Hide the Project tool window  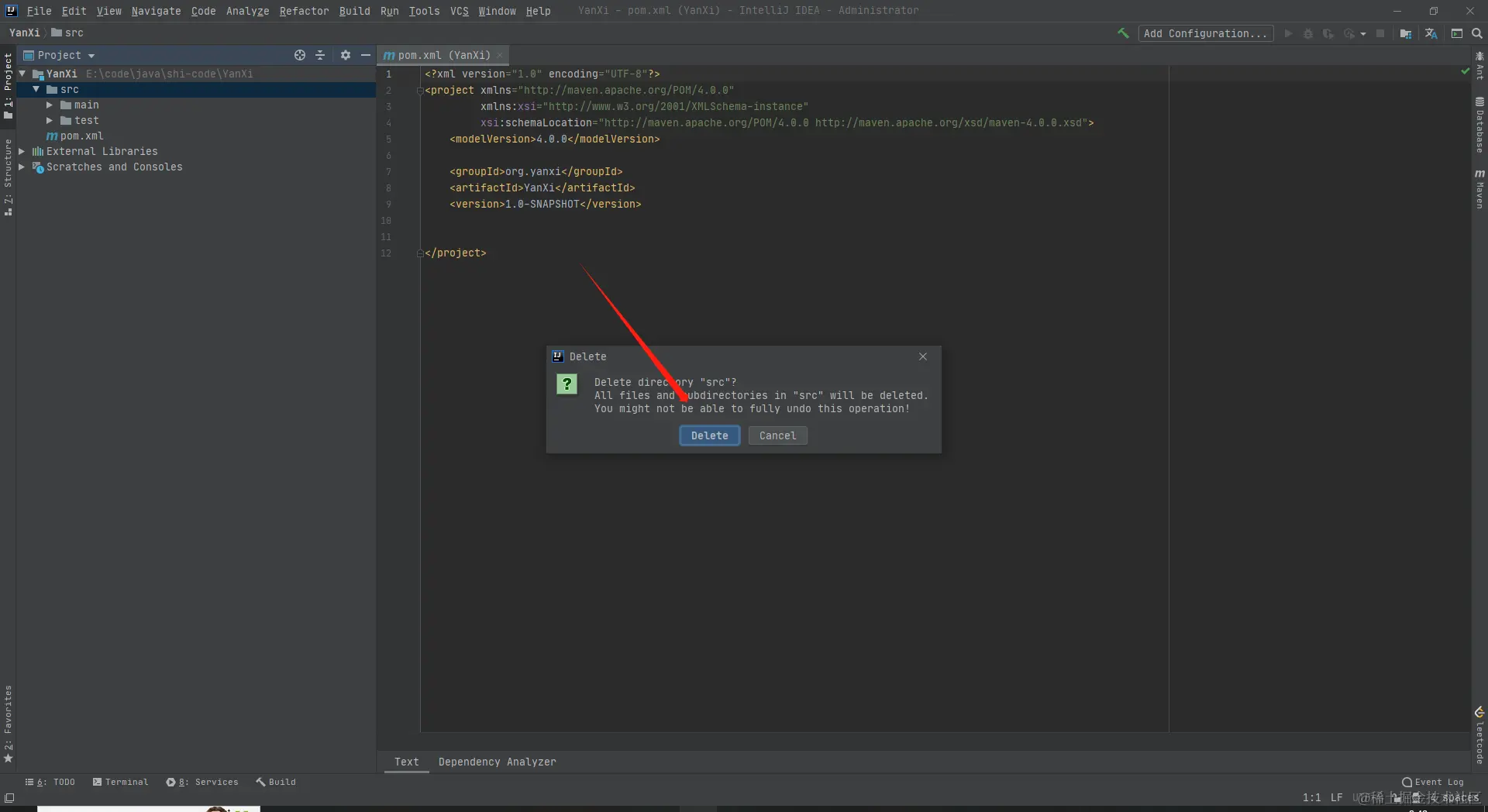click(366, 55)
